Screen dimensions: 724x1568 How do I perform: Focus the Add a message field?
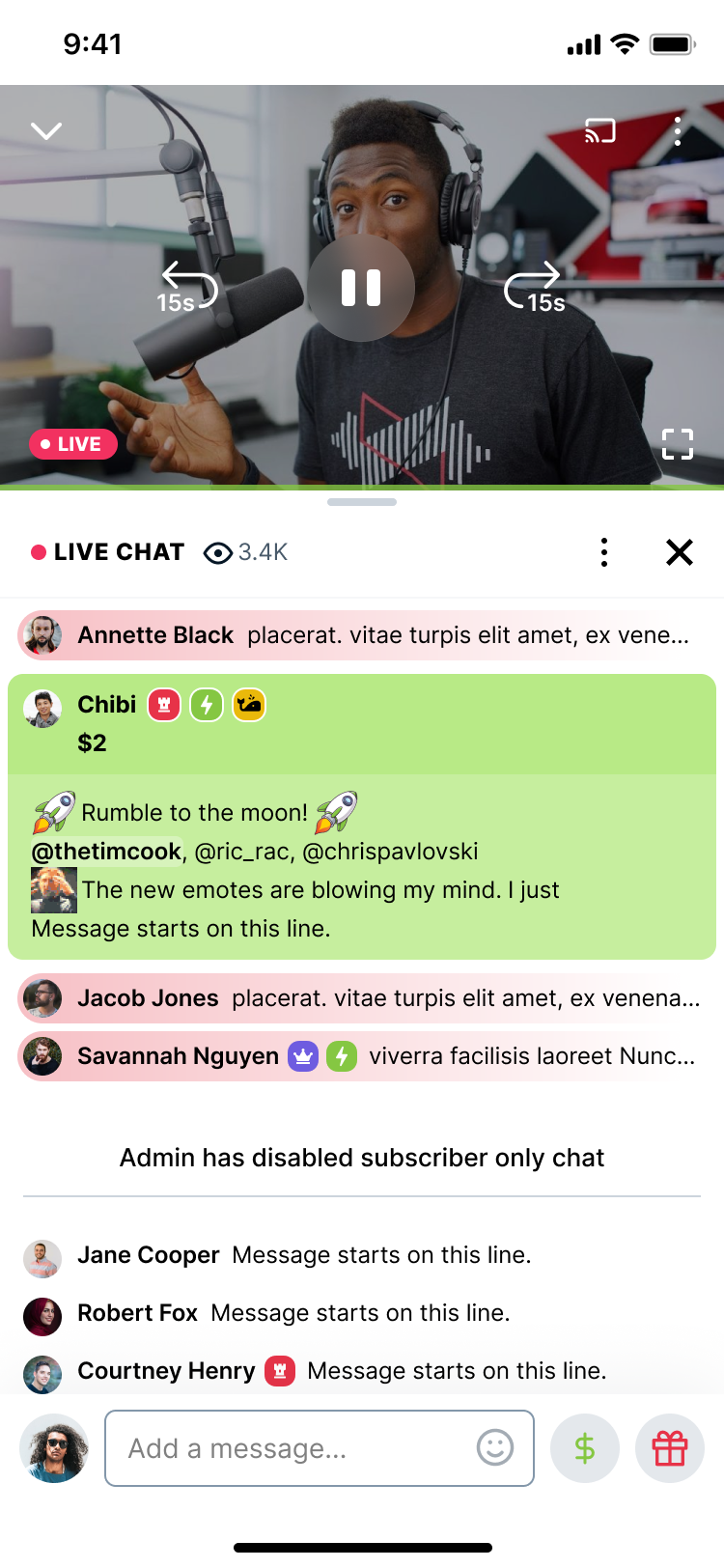click(320, 1448)
